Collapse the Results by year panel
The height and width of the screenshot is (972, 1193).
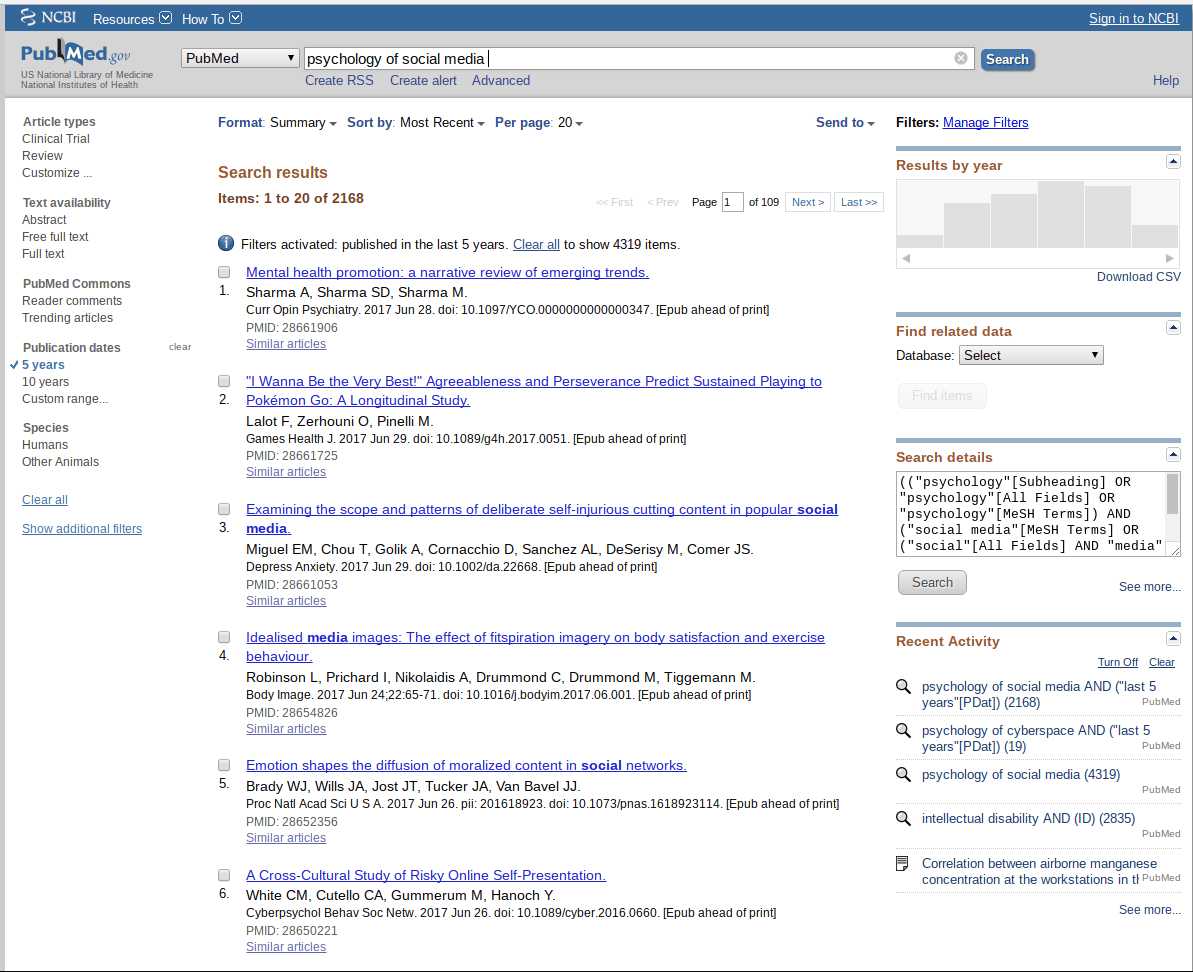pos(1172,161)
